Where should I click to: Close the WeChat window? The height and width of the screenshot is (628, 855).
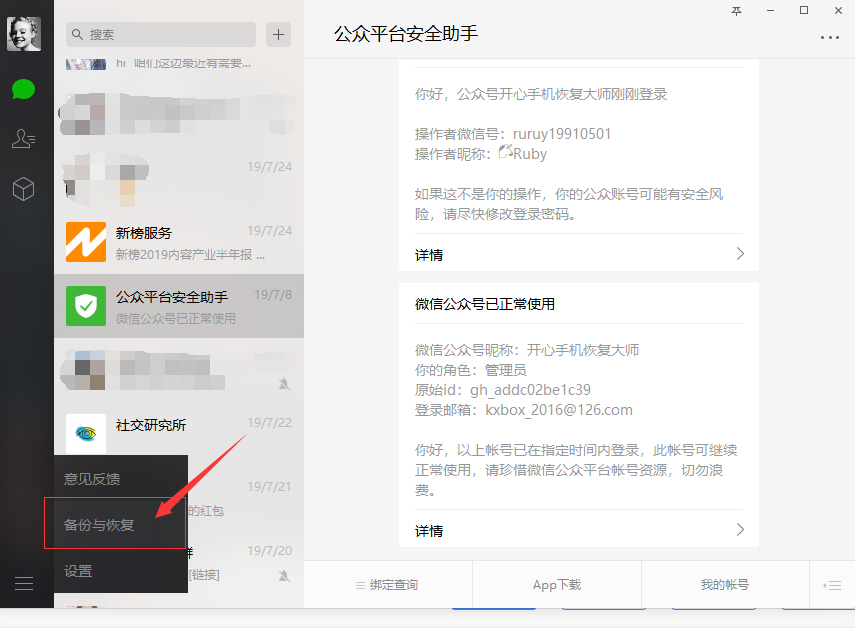pyautogui.click(x=838, y=10)
